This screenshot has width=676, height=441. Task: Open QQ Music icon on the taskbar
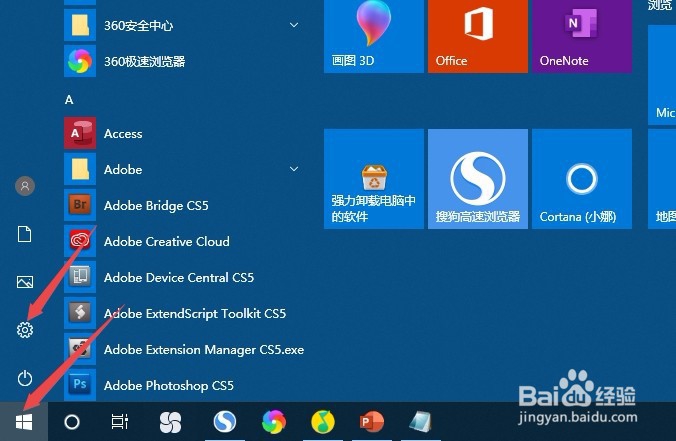(323, 422)
